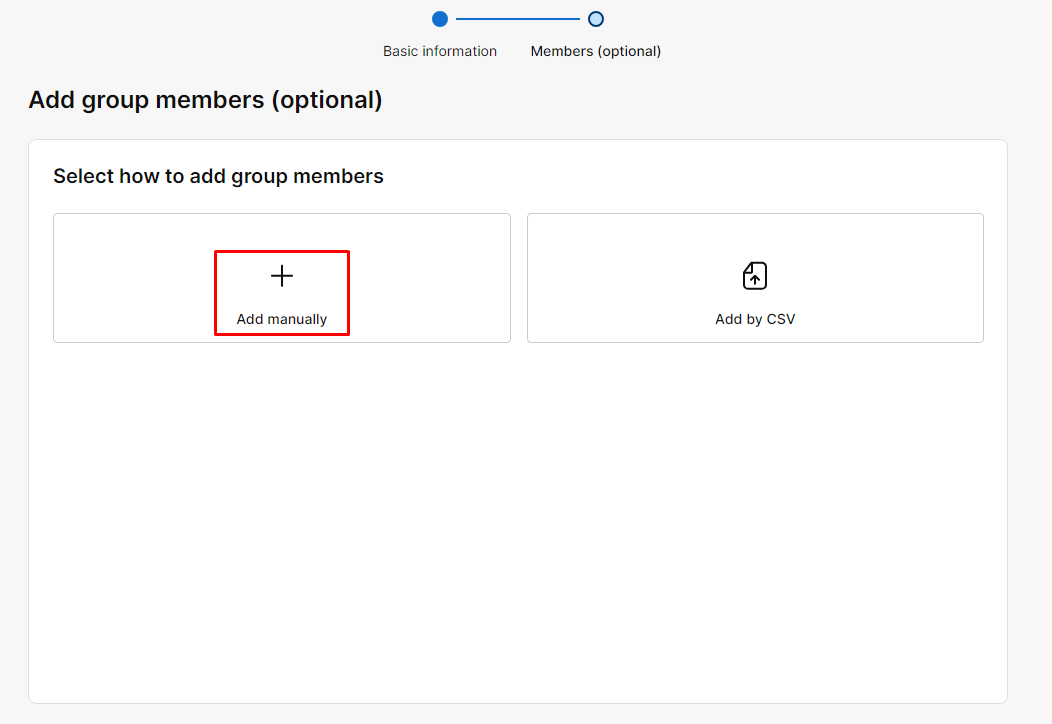This screenshot has width=1052, height=724.
Task: Select the Members (optional) step label
Action: click(x=596, y=51)
